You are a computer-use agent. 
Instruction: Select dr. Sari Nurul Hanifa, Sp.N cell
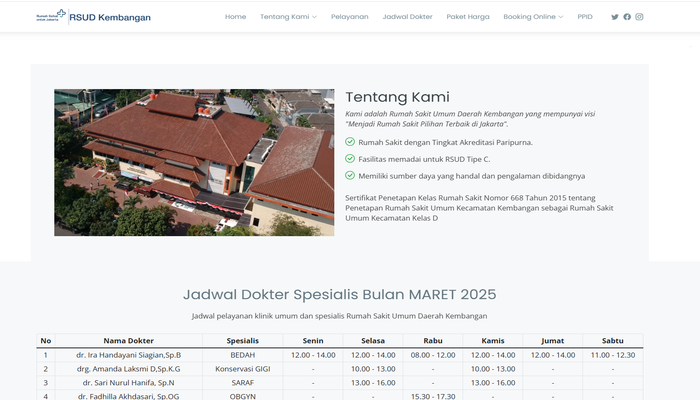point(129,383)
